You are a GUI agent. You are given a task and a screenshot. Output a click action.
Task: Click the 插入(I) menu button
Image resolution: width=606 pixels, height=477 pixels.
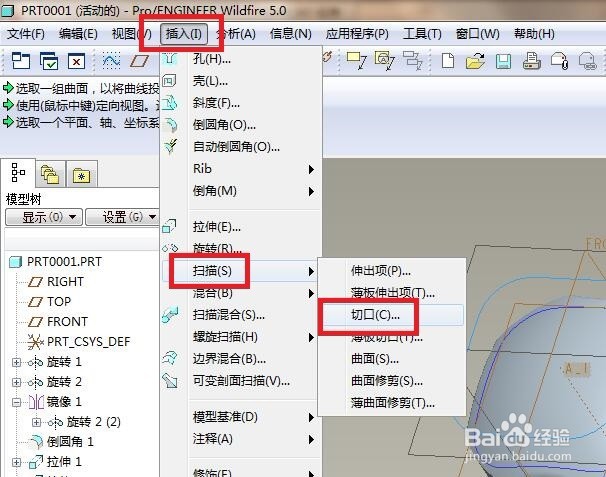(x=184, y=34)
